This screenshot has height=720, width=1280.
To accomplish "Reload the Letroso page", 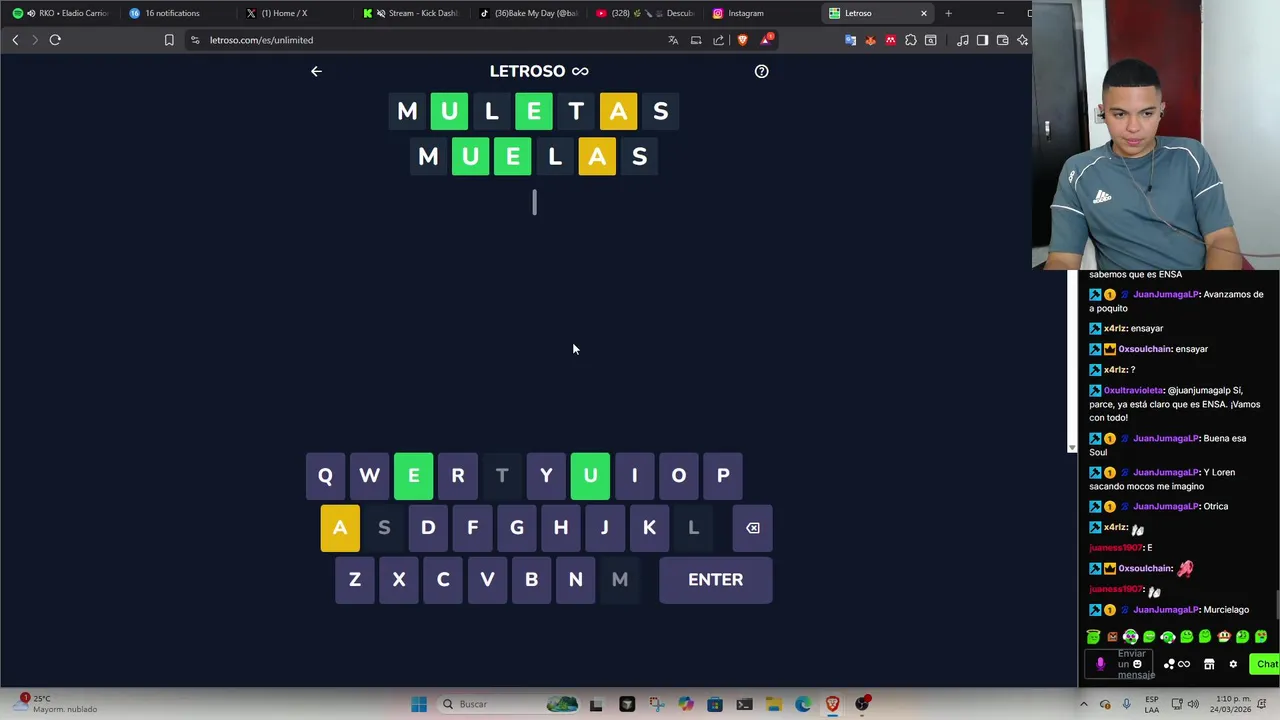I will tap(55, 40).
